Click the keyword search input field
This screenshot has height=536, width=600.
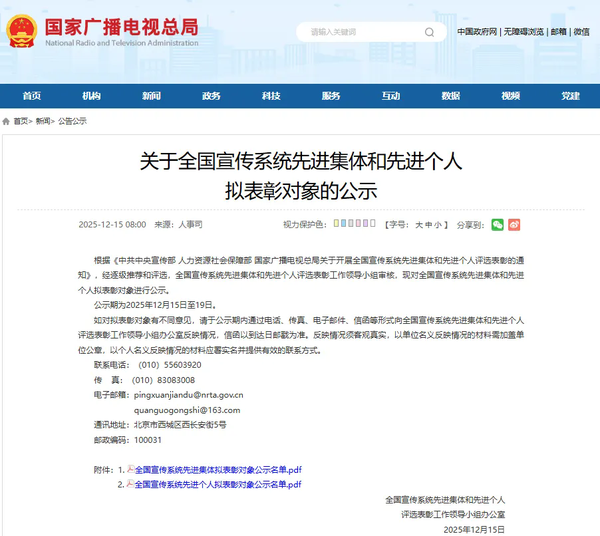[360, 32]
